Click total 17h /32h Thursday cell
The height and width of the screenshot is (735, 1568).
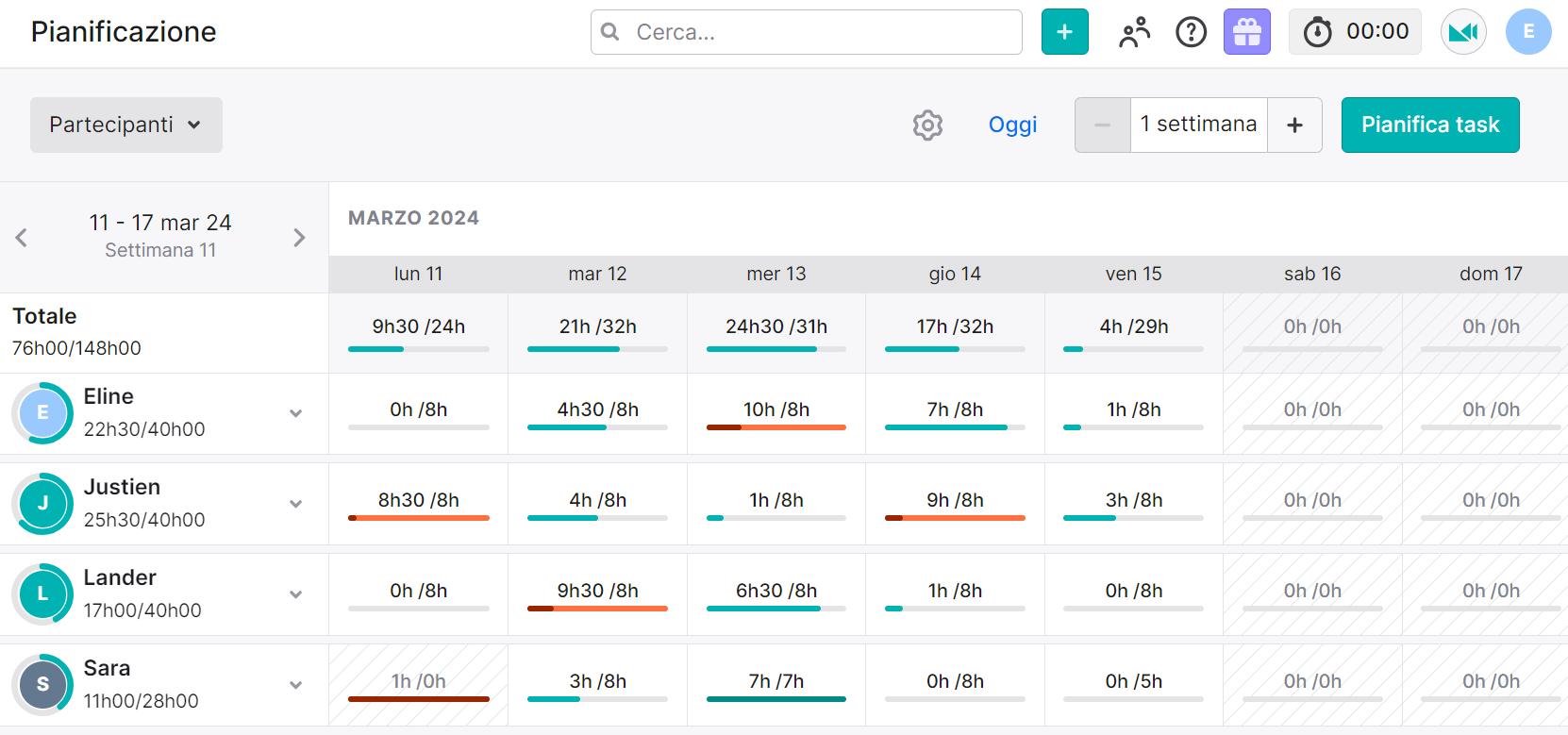(955, 333)
